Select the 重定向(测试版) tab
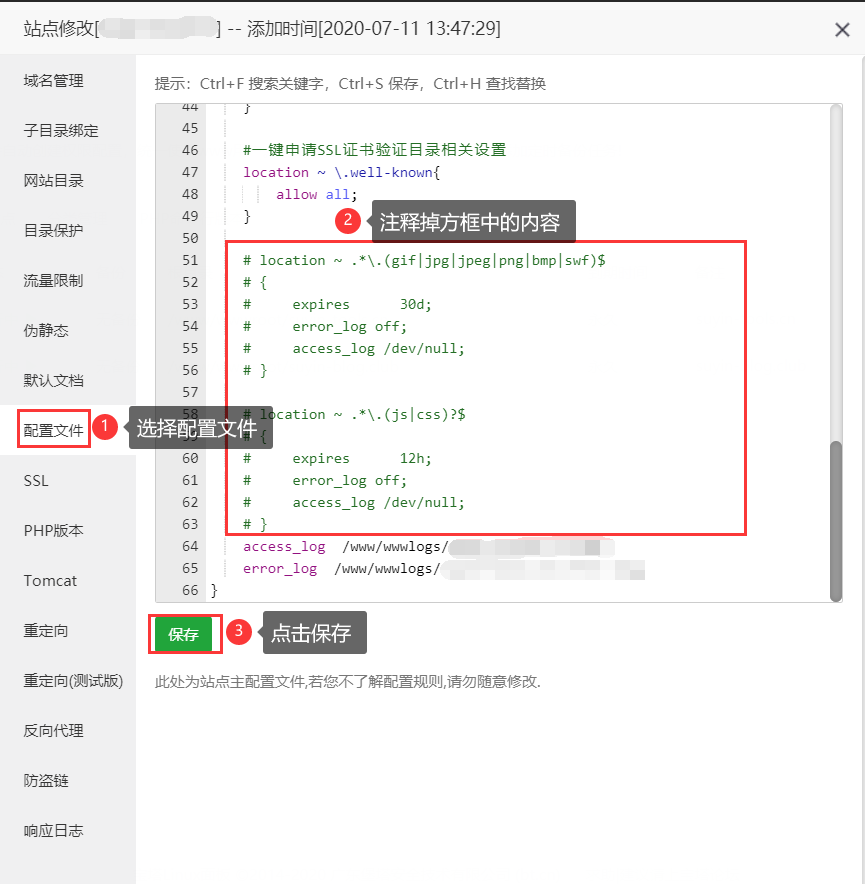 [x=73, y=681]
